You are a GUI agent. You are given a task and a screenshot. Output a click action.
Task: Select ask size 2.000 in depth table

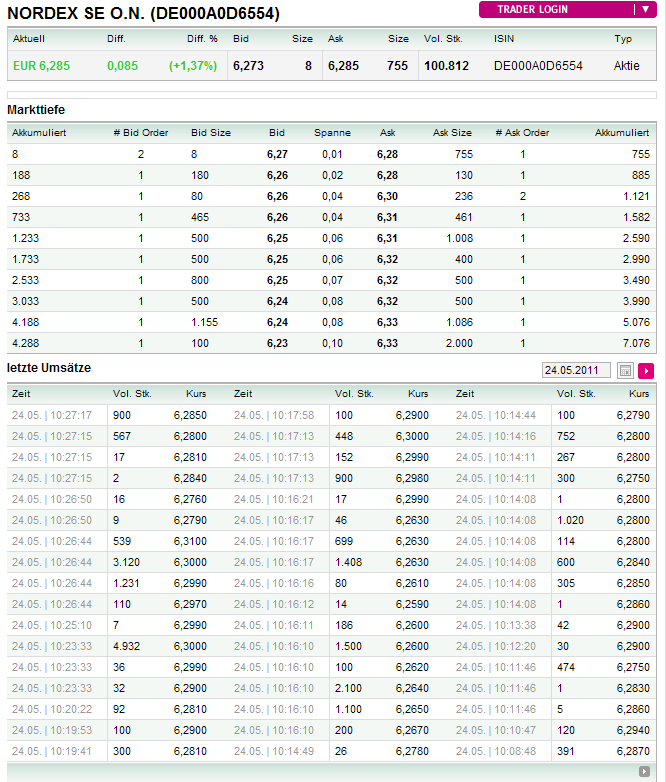(459, 343)
